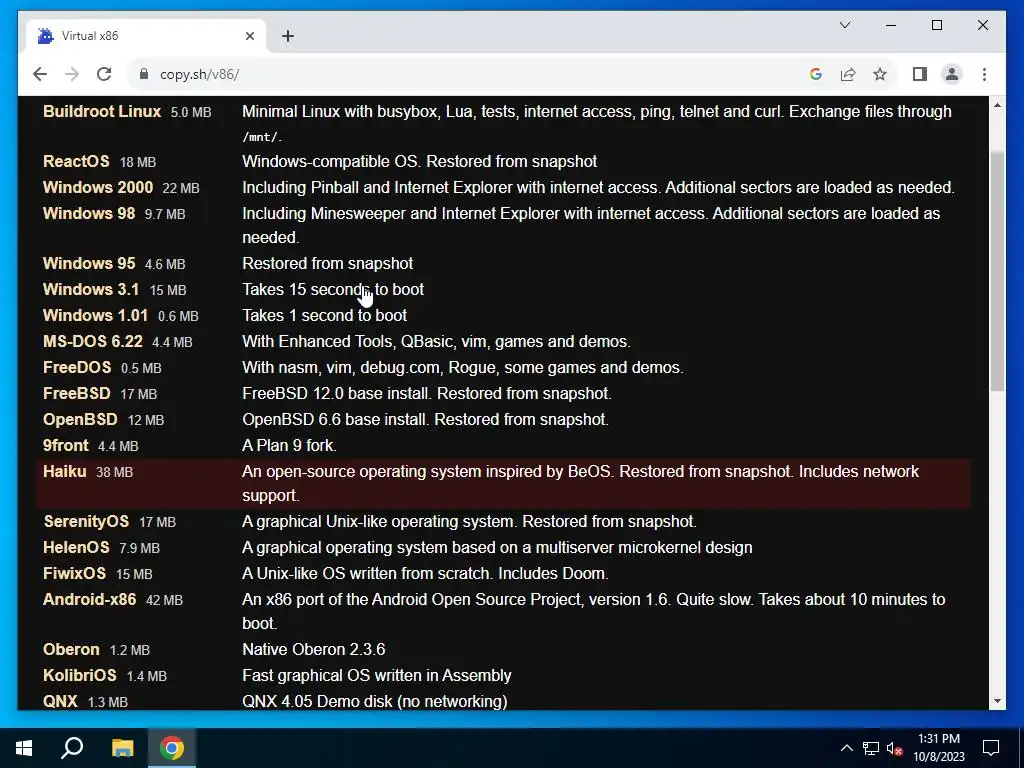Select the Virtual x86 tab
1024x768 pixels.
146,36
